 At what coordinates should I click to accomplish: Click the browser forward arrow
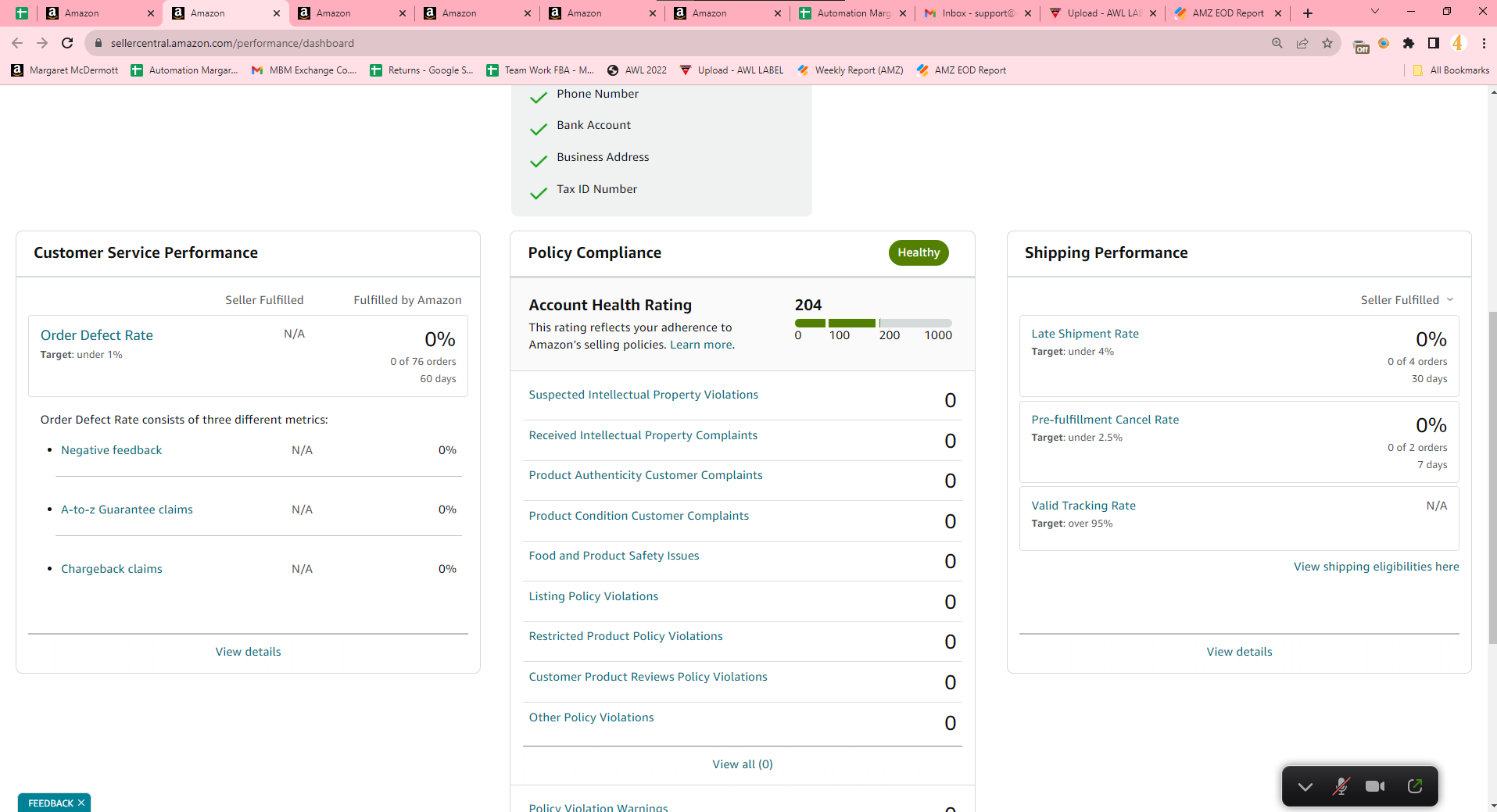point(42,43)
